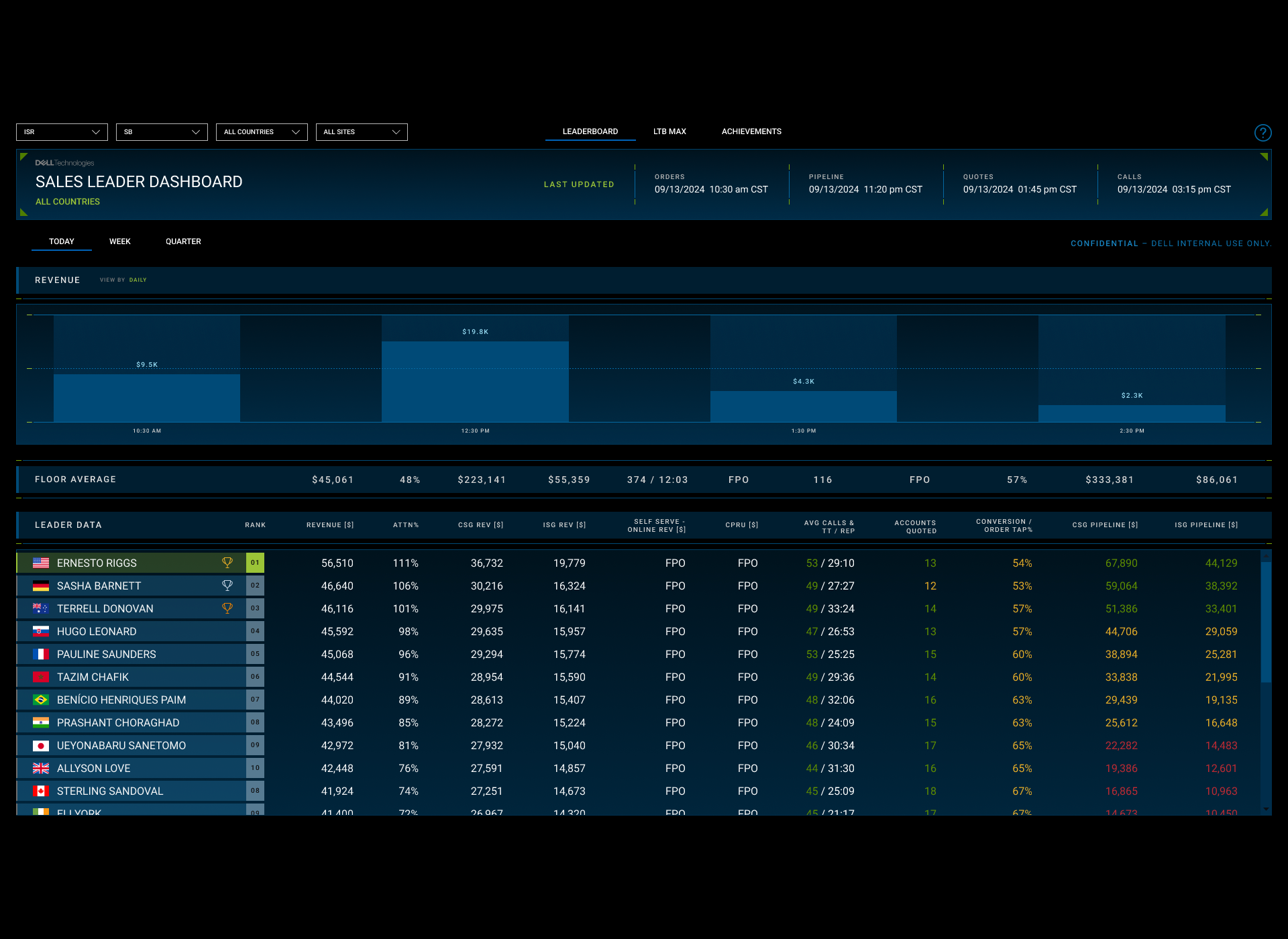Click the Orders last updated timestamp

711,190
